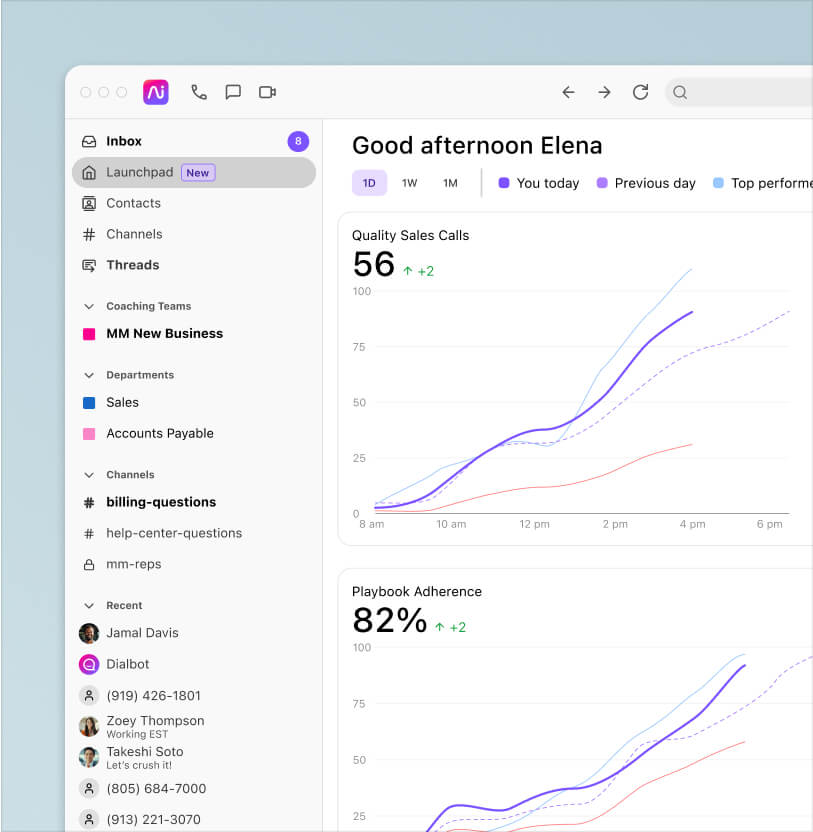
Task: Collapse the Recent section
Action: pos(91,605)
